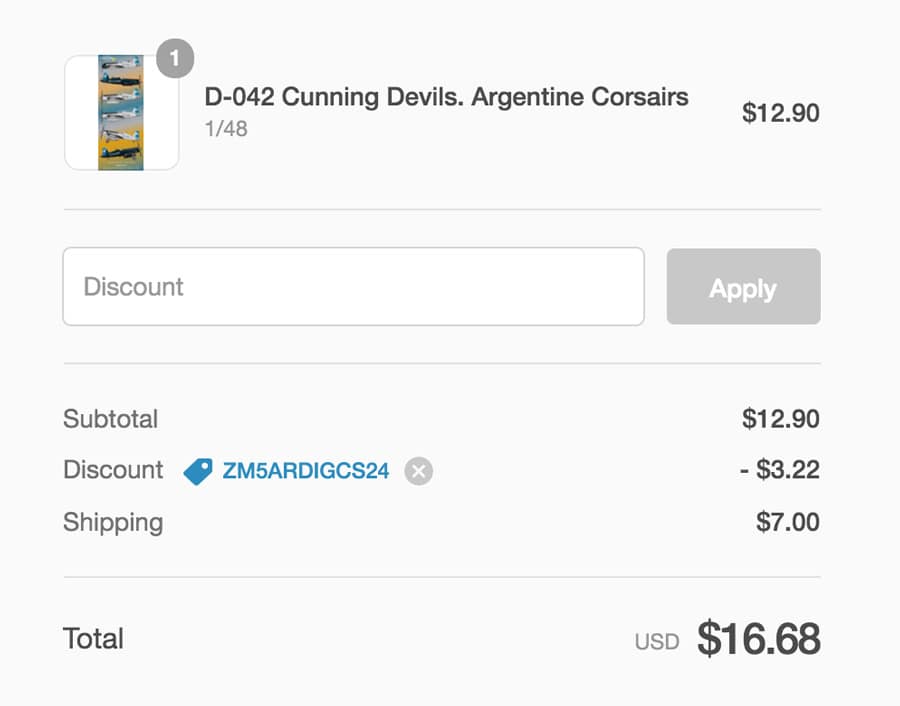Click the Apply discount button
The height and width of the screenshot is (706, 900).
(743, 286)
